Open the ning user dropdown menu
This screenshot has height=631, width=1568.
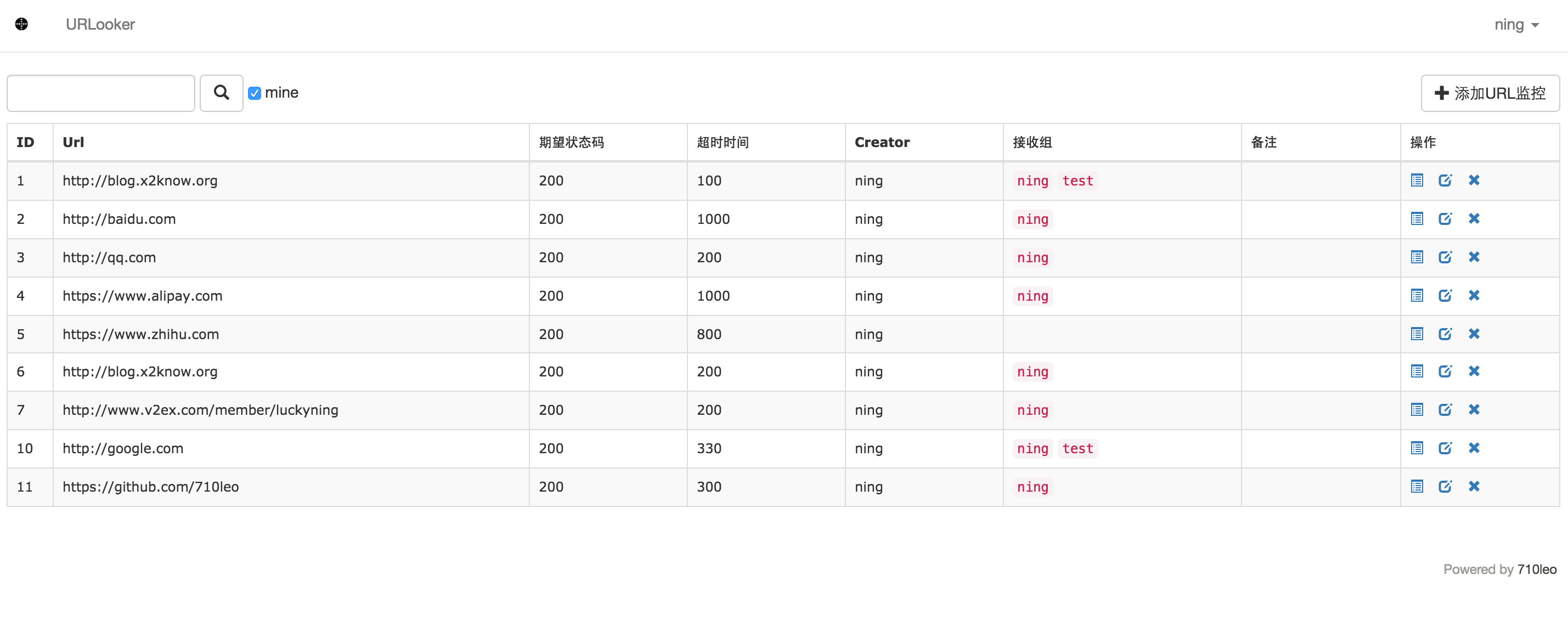1516,24
